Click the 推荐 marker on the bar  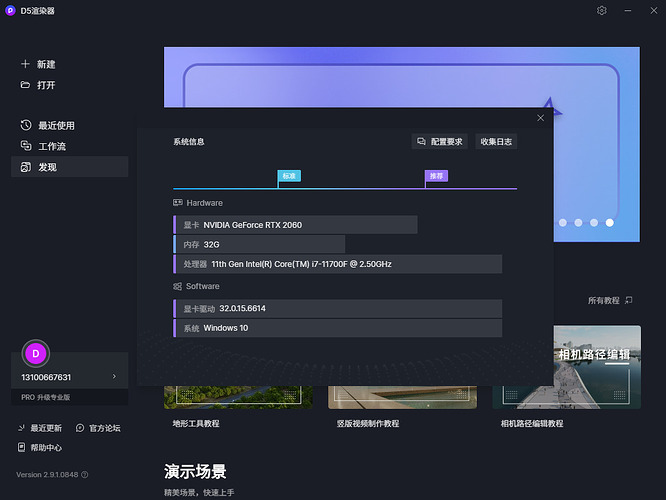pyautogui.click(x=436, y=176)
